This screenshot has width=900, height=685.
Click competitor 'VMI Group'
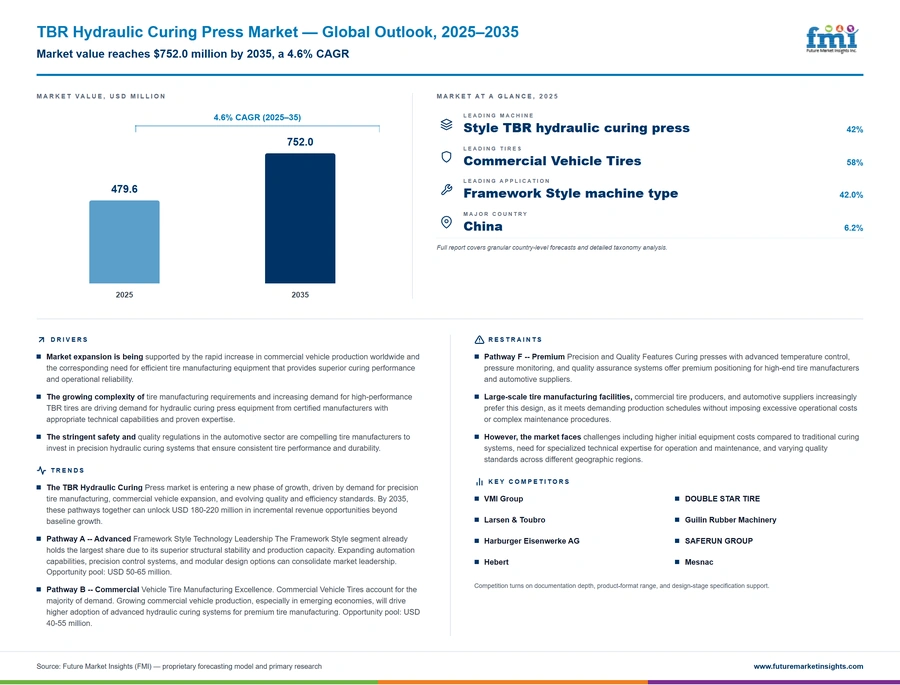[x=503, y=499]
